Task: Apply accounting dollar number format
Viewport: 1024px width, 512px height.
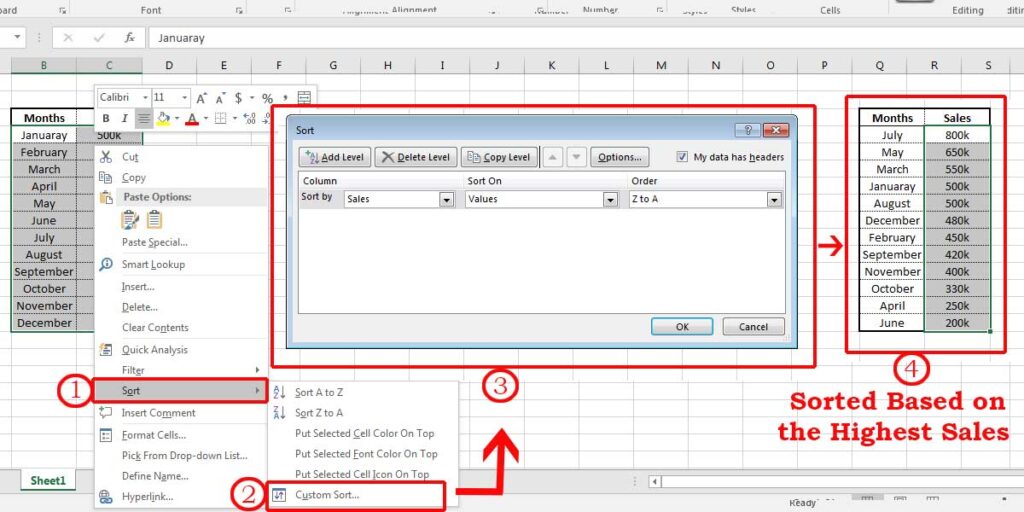Action: pos(238,98)
